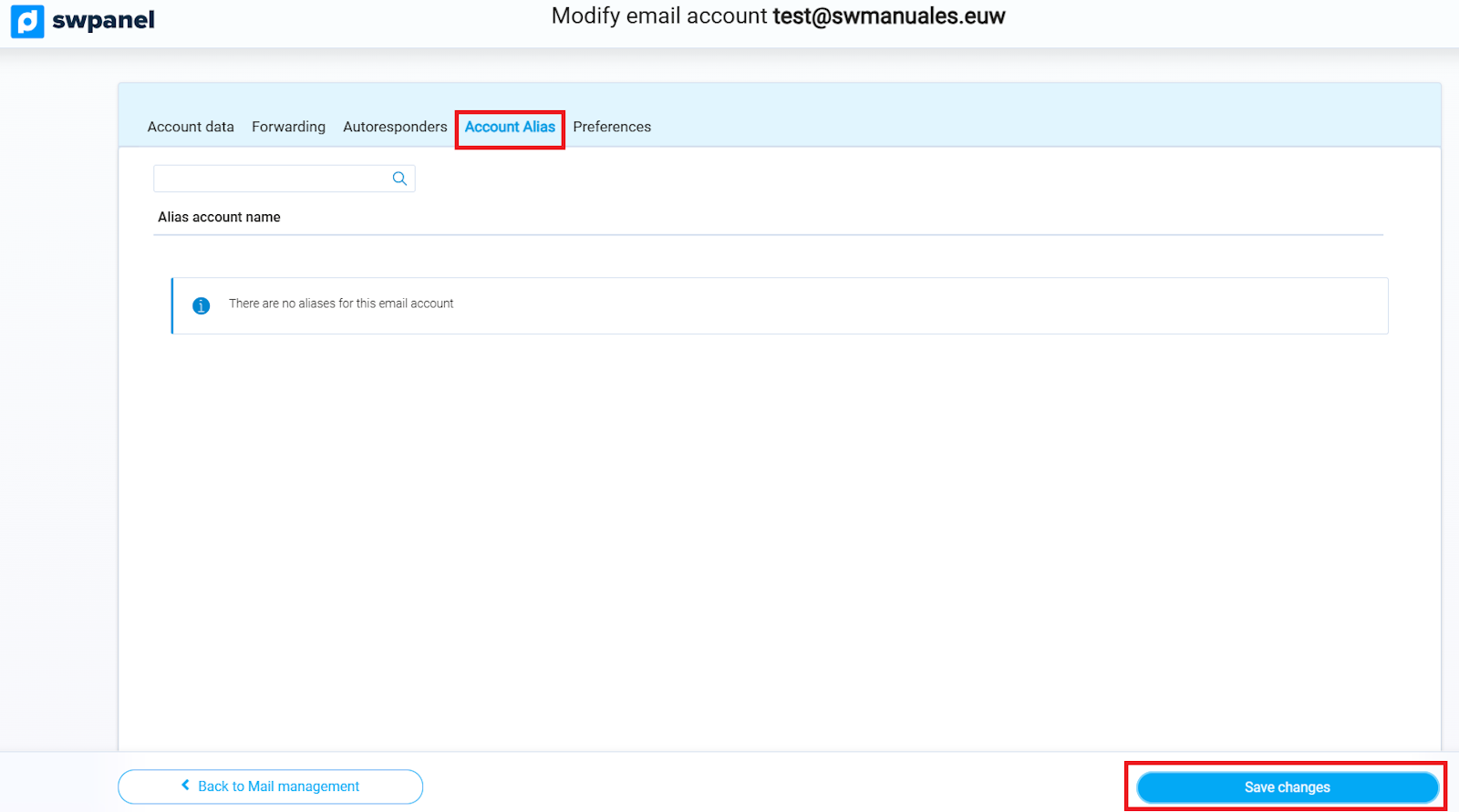
Task: Click the swpanel logo icon
Action: [27, 21]
